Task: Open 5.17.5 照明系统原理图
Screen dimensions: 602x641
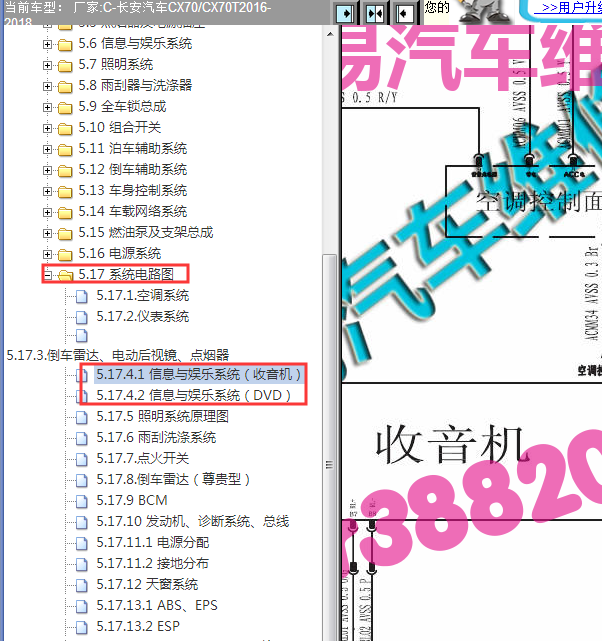Action: [x=162, y=417]
